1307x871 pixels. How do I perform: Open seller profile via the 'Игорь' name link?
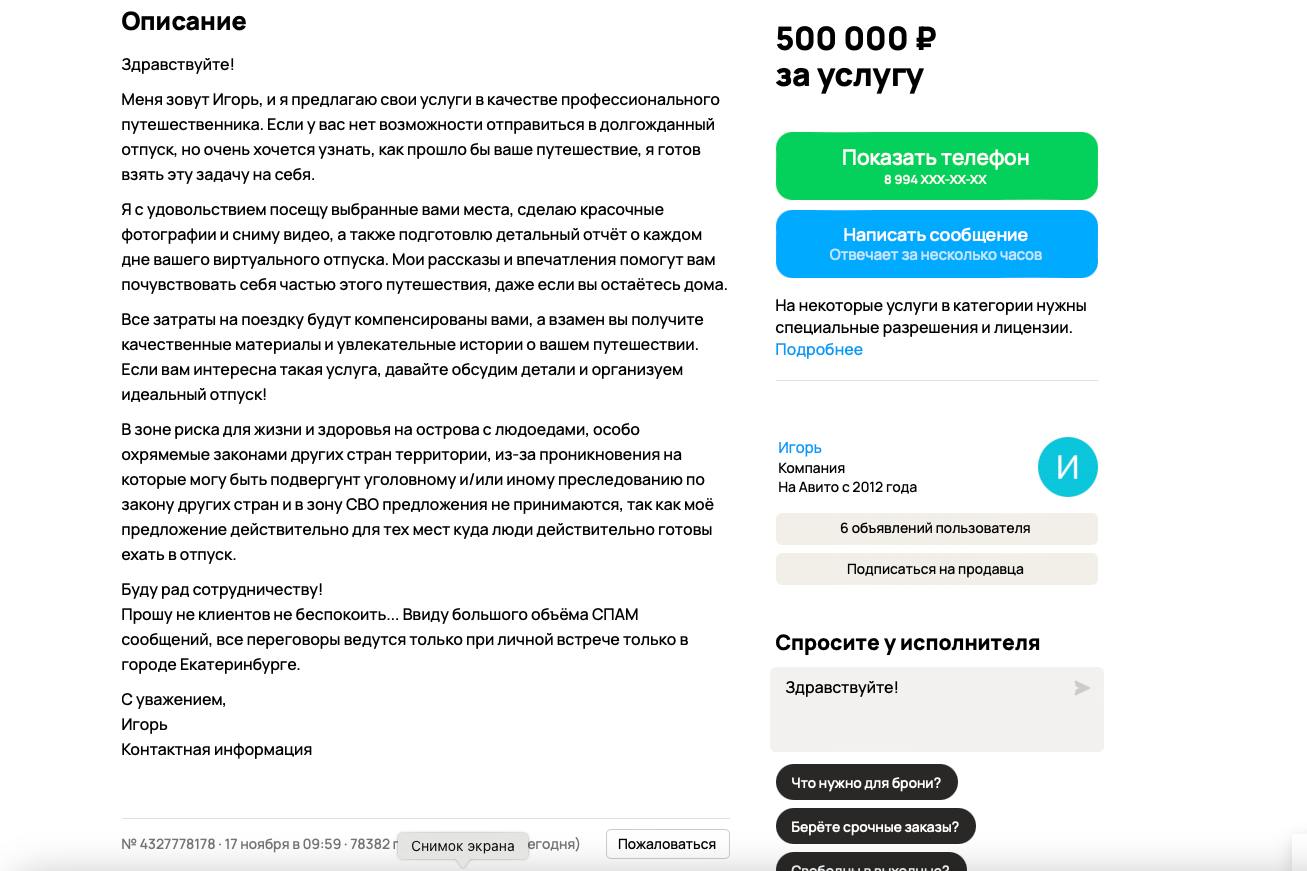click(x=799, y=447)
